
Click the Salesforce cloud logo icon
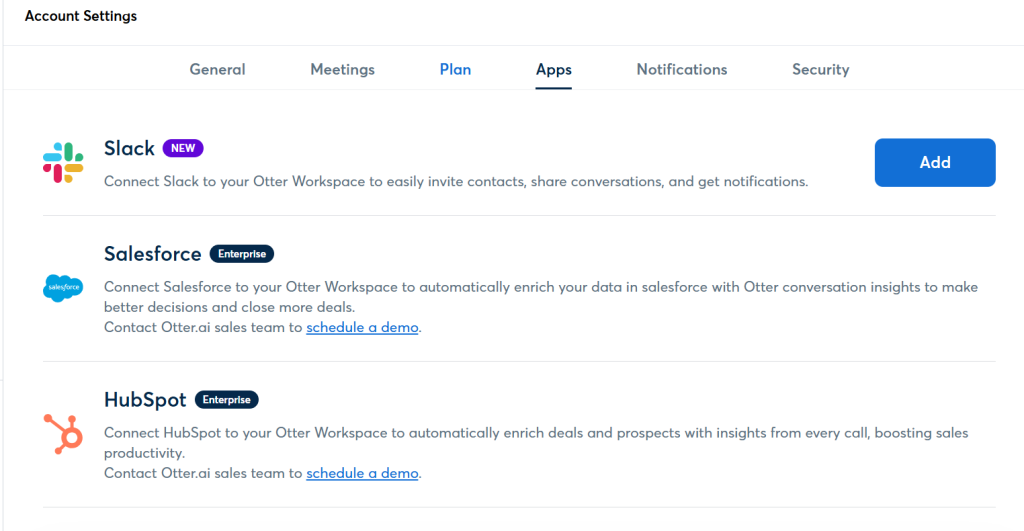click(63, 288)
